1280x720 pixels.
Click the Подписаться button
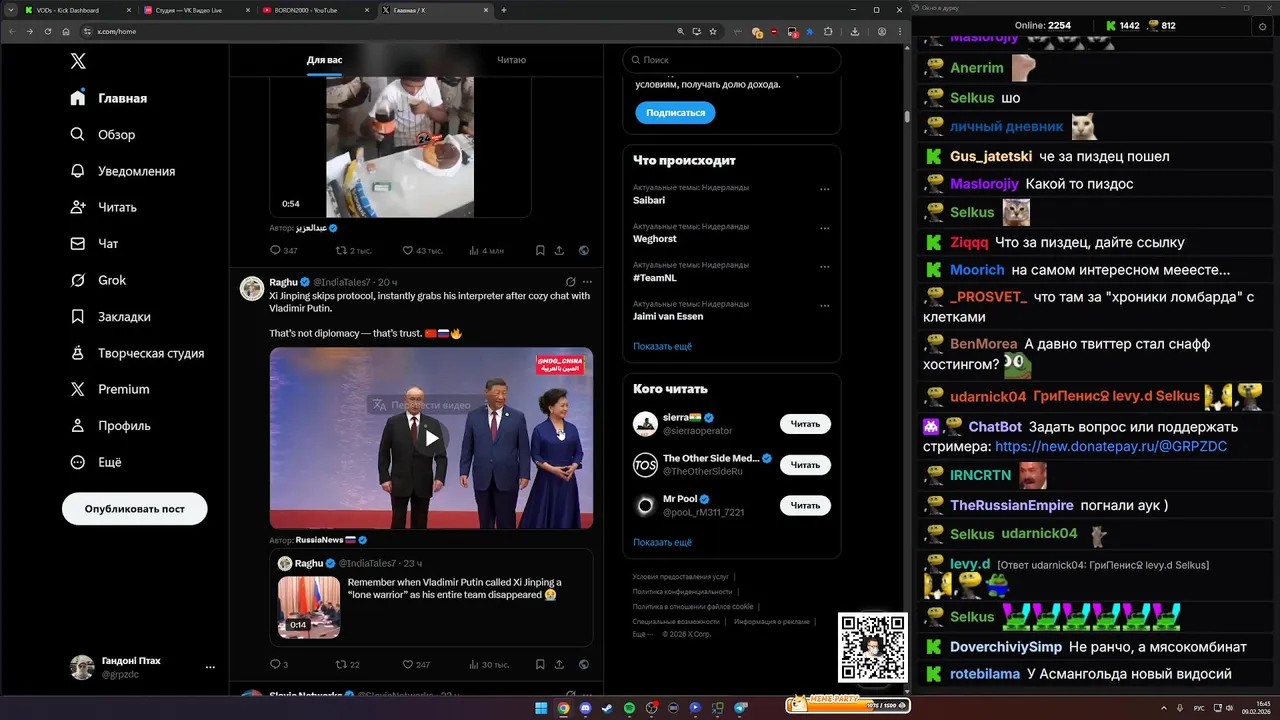[675, 113]
